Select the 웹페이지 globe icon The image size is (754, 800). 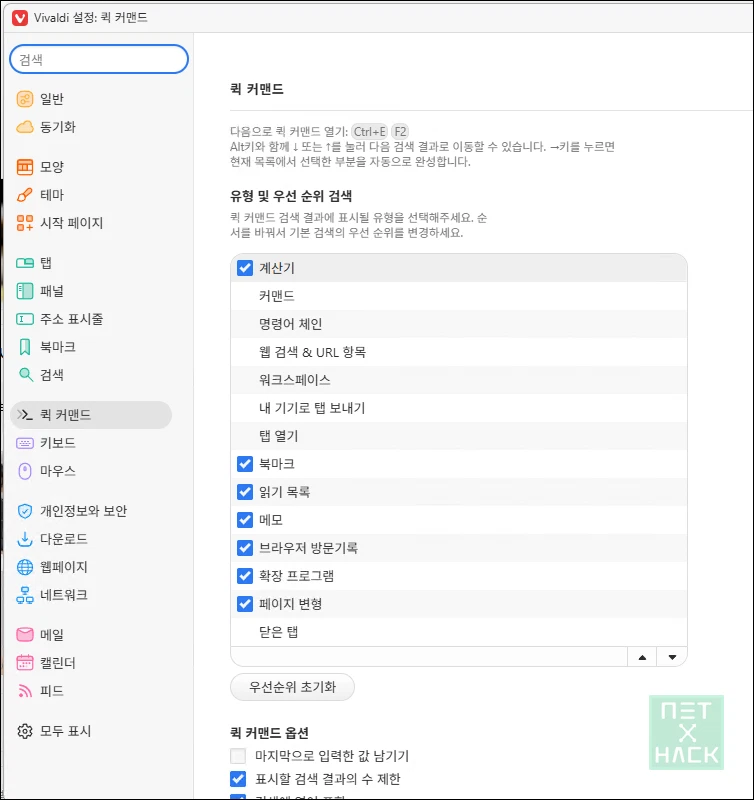click(24, 567)
